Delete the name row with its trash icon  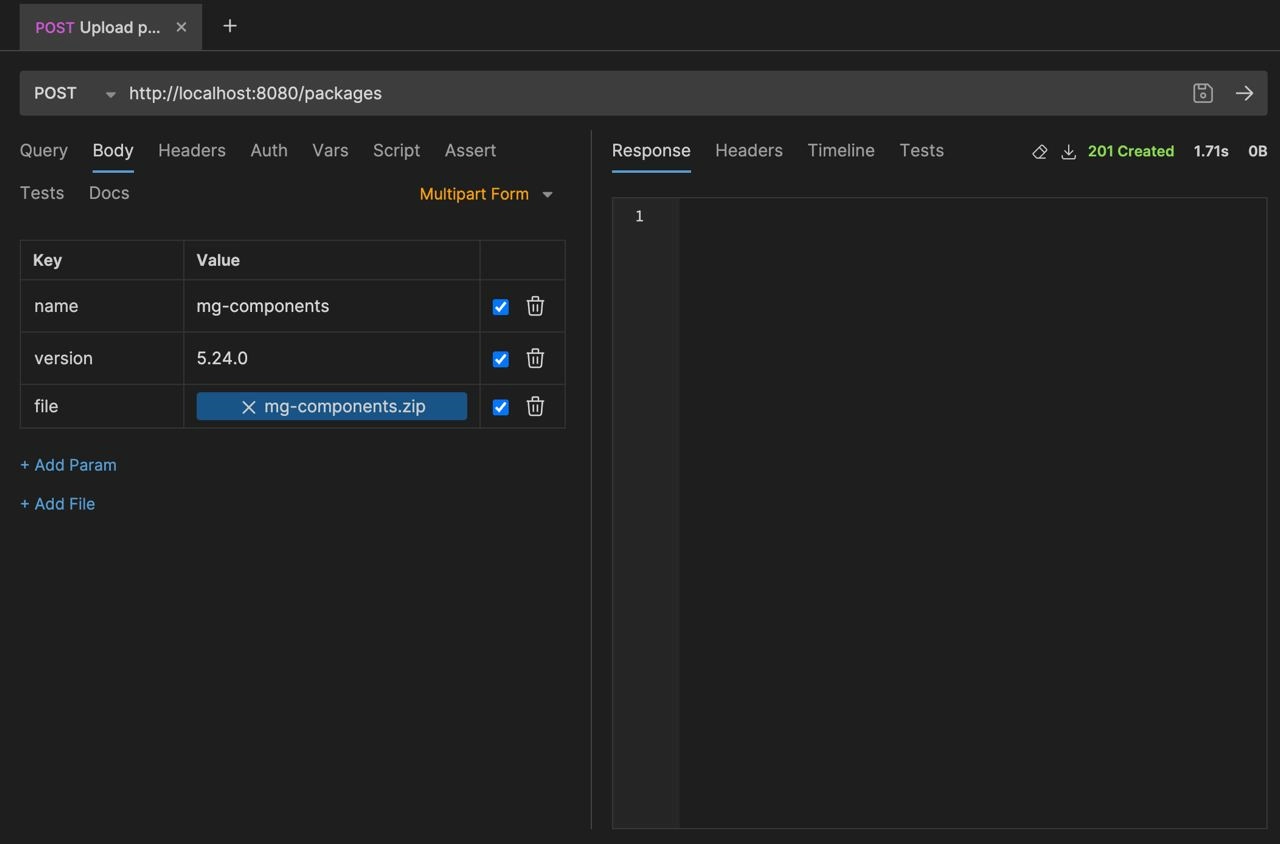click(x=535, y=306)
